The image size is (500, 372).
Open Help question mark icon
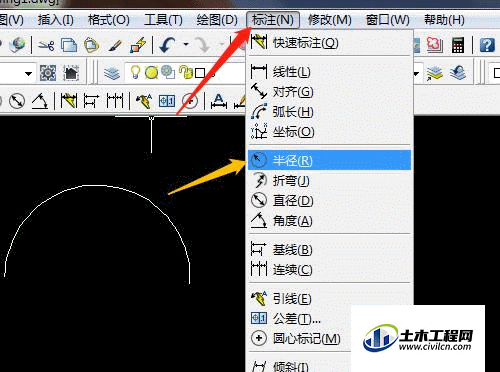point(487,45)
